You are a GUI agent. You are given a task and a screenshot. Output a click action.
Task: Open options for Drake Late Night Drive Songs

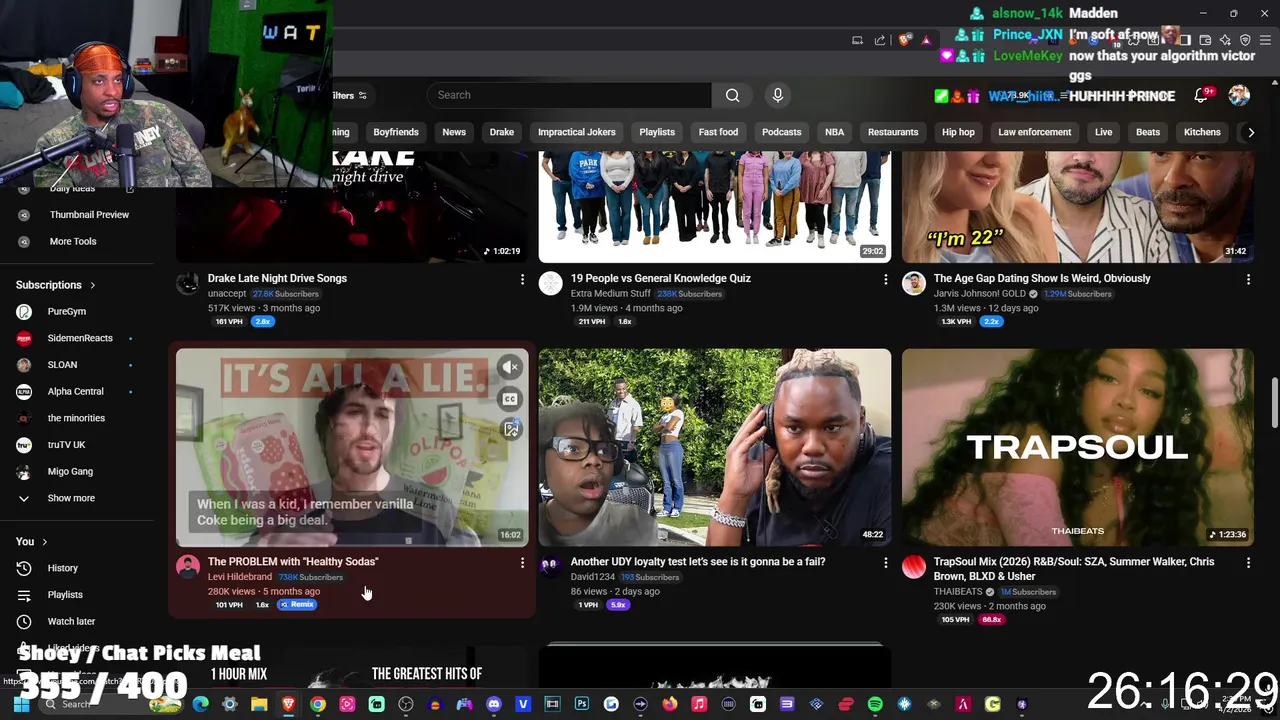click(522, 280)
